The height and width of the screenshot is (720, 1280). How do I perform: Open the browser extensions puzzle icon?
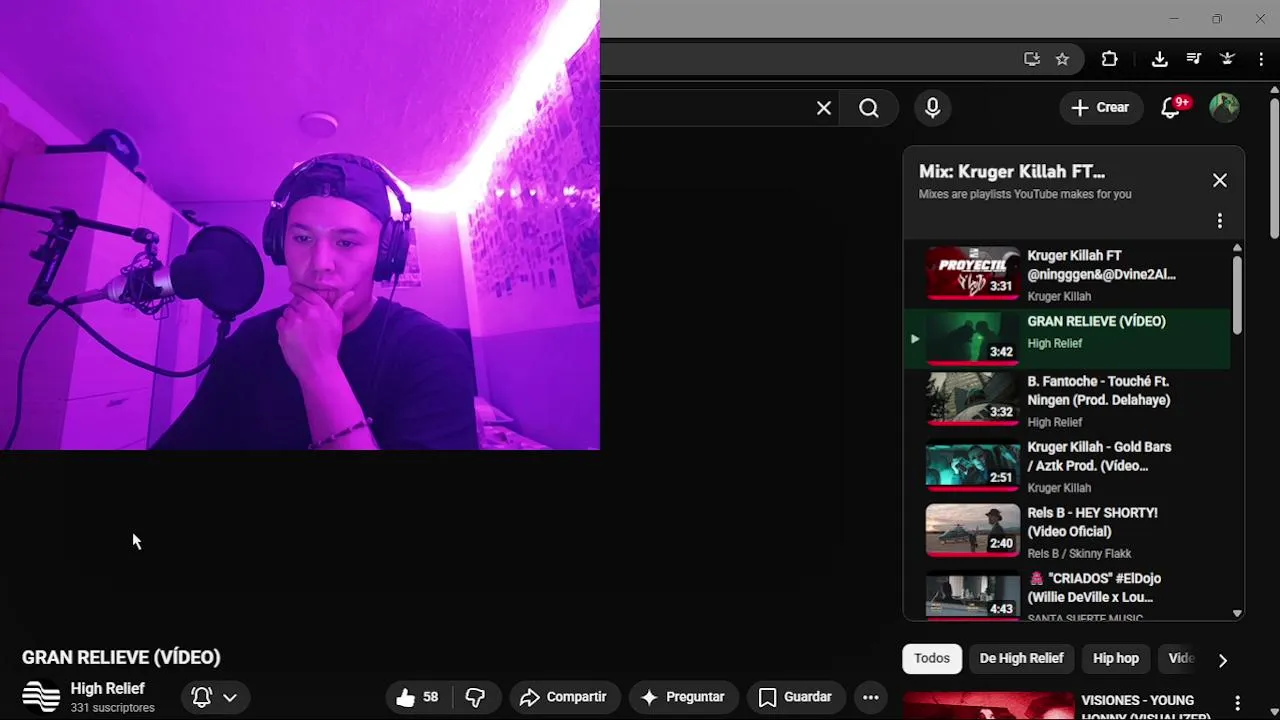coord(1110,59)
